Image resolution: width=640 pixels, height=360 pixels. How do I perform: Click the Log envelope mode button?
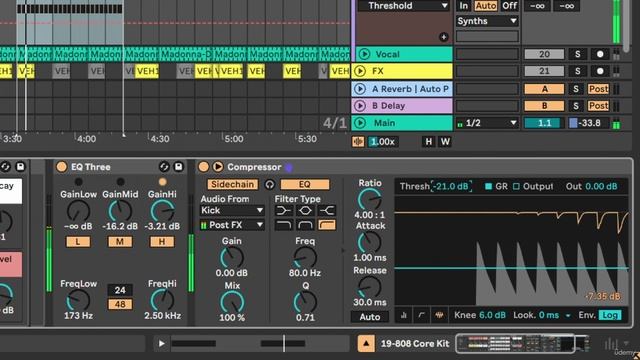[x=610, y=315]
